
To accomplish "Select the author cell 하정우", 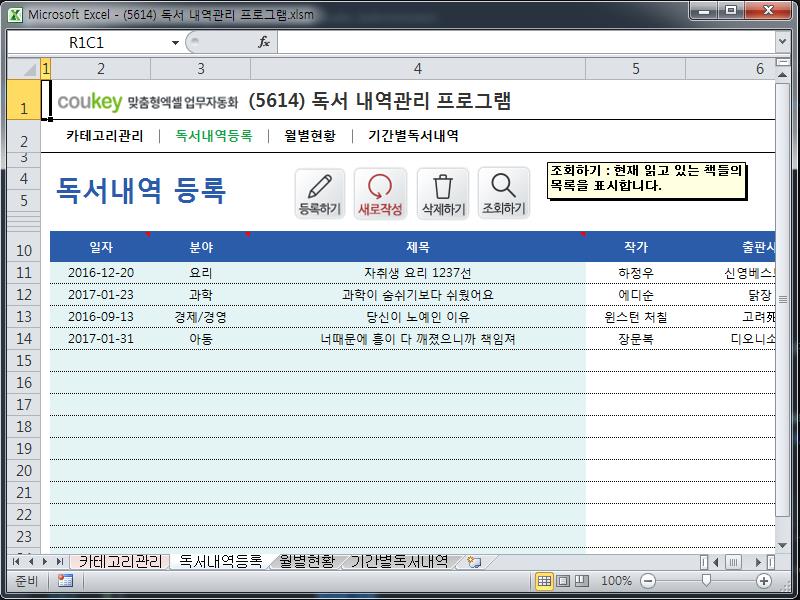I will click(x=636, y=273).
